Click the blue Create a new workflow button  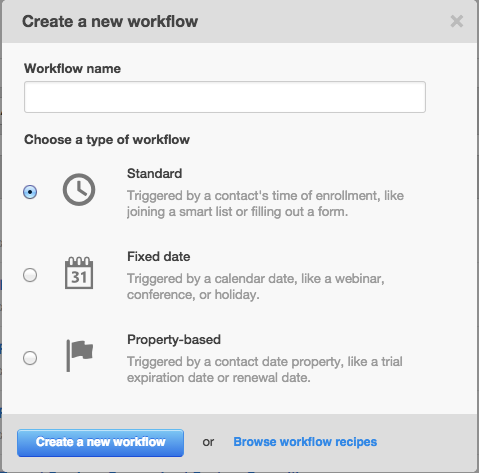point(100,443)
